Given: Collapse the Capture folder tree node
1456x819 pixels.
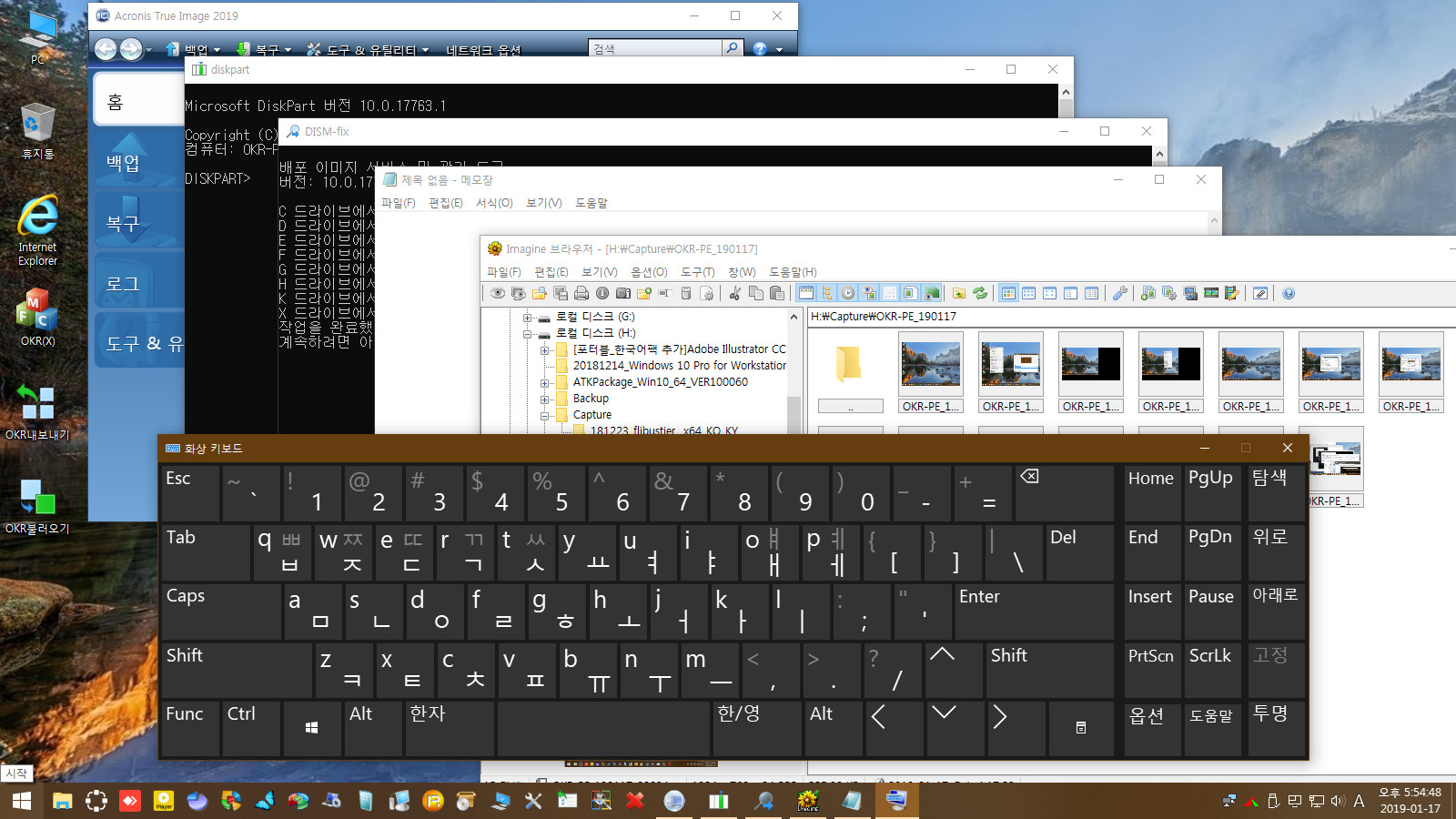Looking at the screenshot, I should (x=544, y=416).
